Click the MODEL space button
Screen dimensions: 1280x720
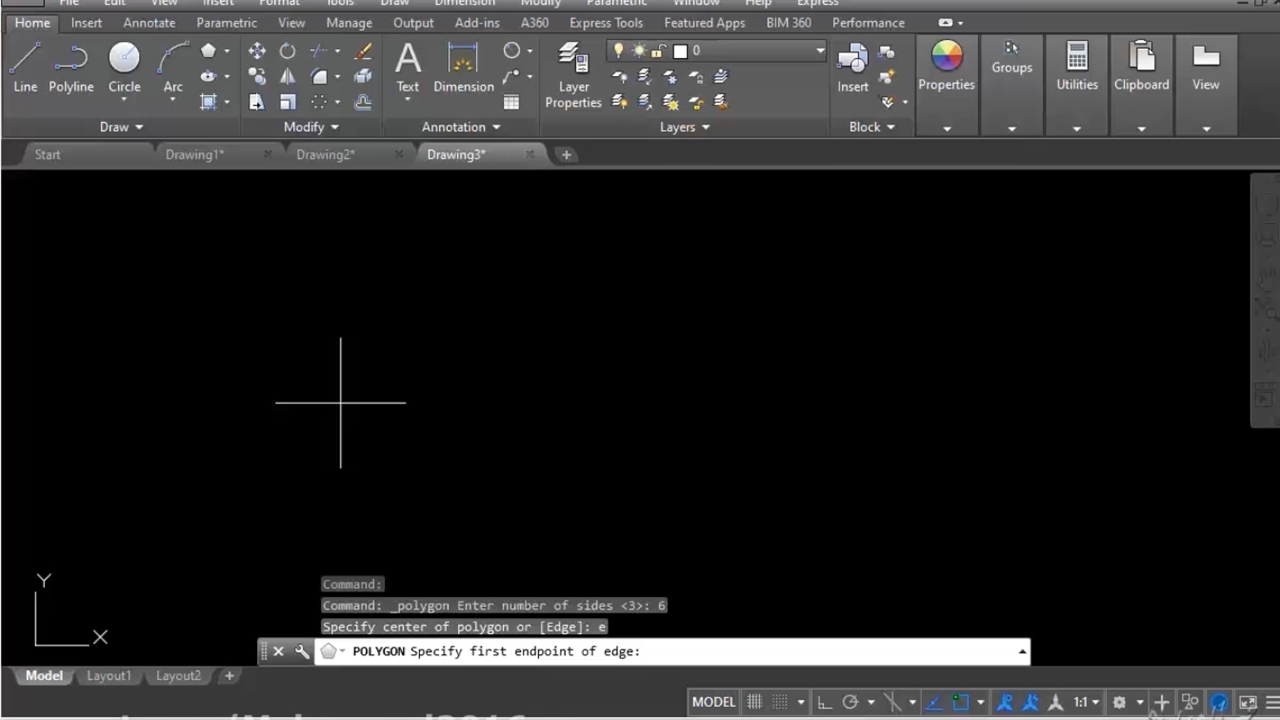click(713, 702)
